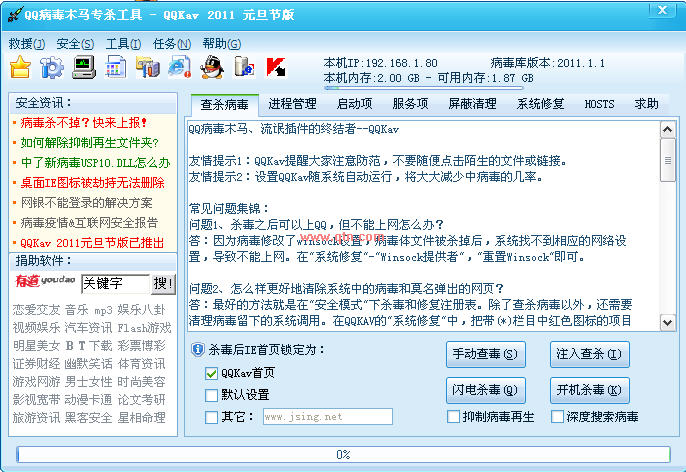Open link 中了新病毒USP10.DLL怎么办
Screen dimensions: 686x472
[x=95, y=163]
